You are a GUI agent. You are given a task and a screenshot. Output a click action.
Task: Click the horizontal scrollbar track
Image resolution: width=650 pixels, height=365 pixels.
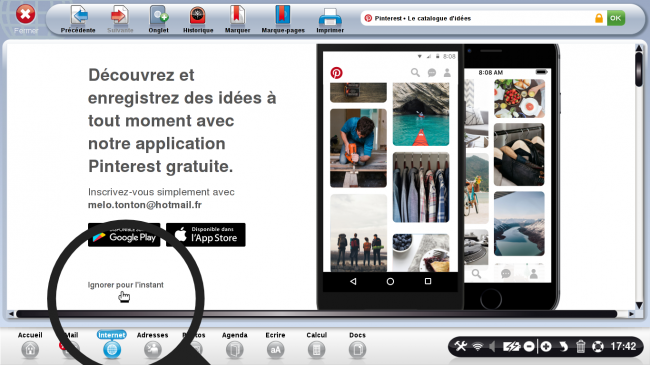click(317, 314)
